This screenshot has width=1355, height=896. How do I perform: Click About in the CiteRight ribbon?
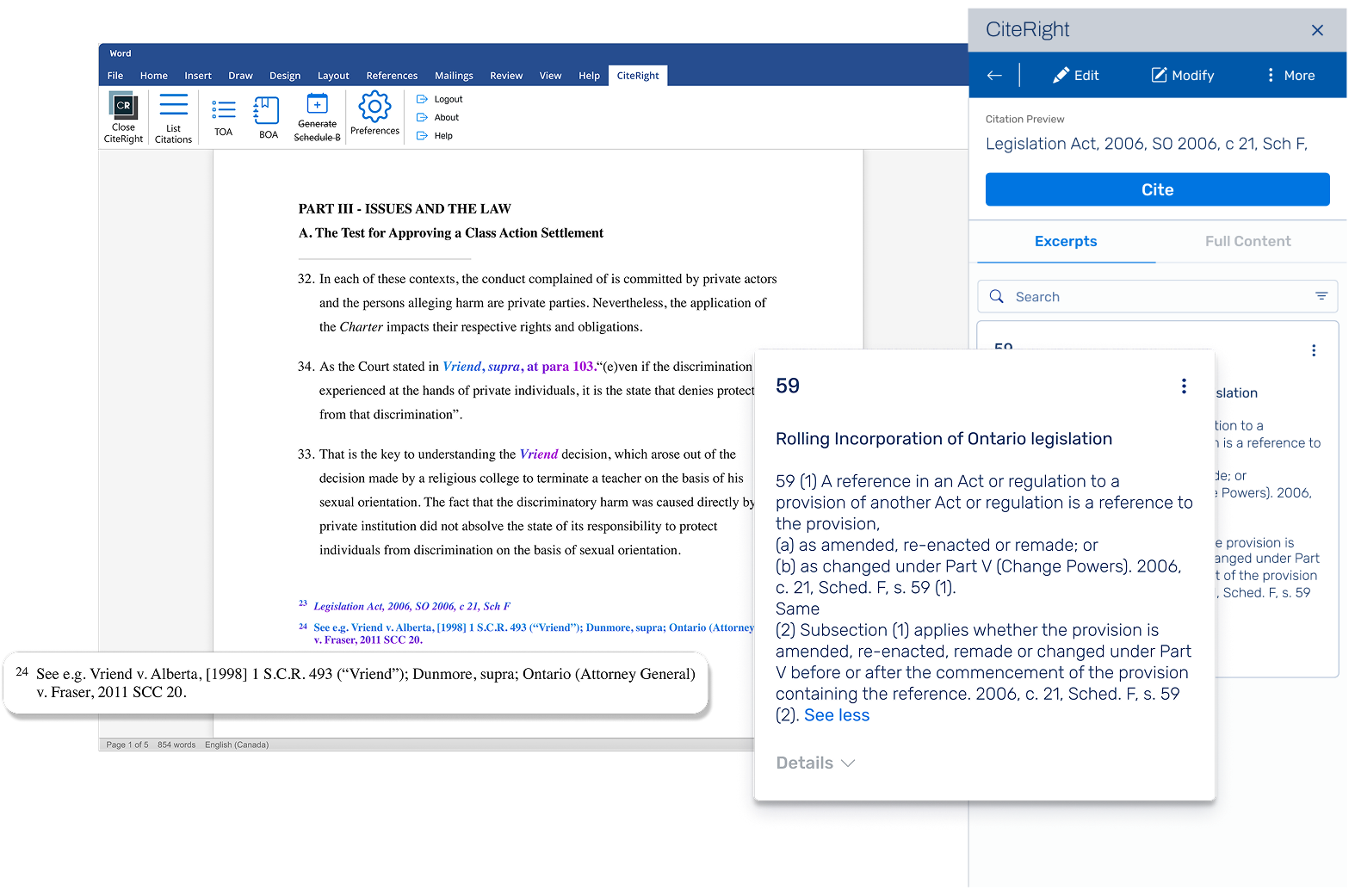tap(438, 117)
